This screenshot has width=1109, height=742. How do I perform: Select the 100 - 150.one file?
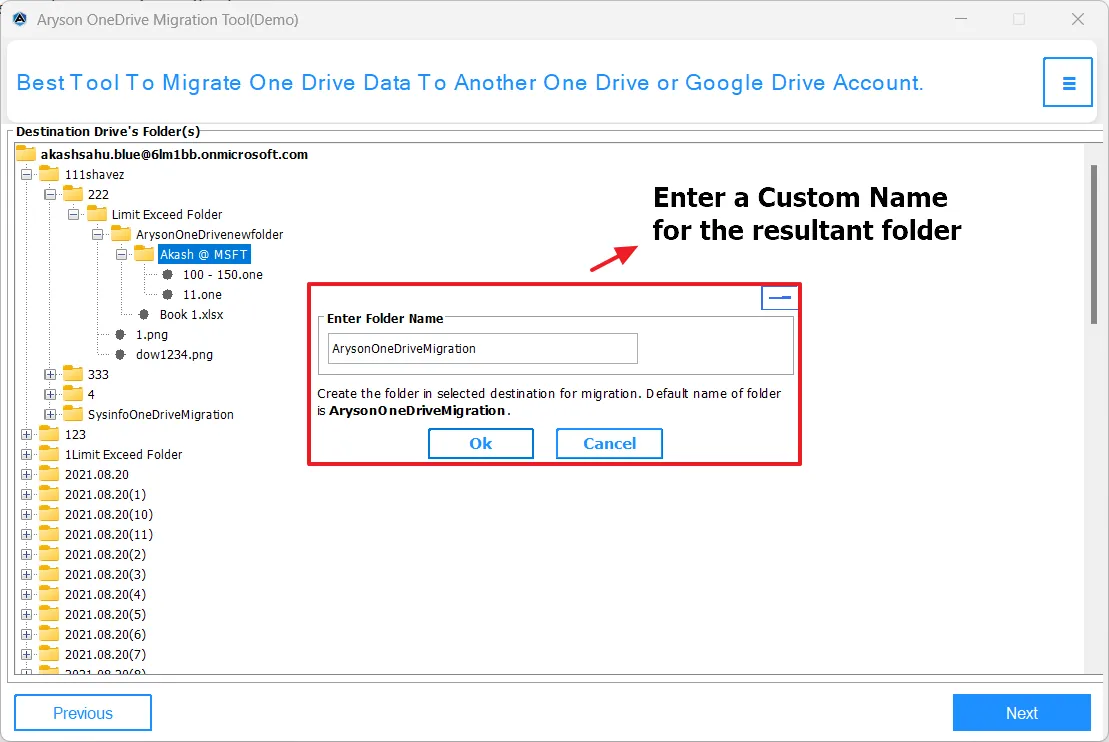click(x=222, y=274)
